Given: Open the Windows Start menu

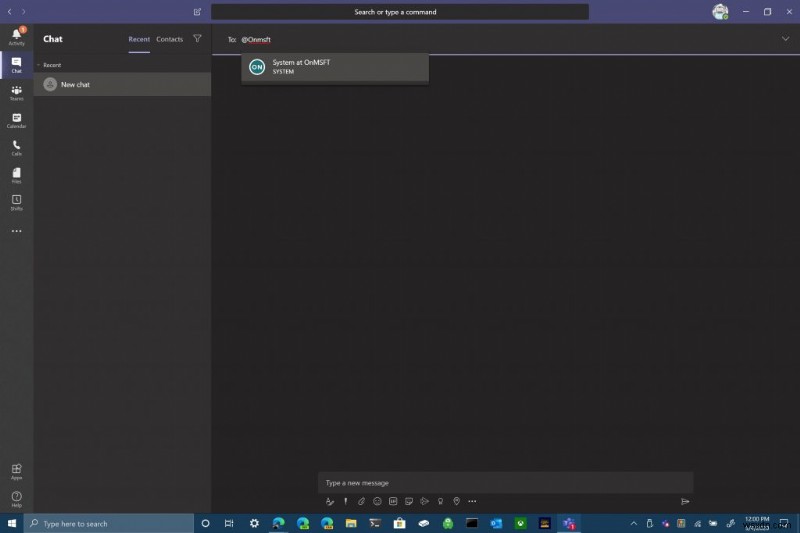Looking at the screenshot, I should point(12,523).
